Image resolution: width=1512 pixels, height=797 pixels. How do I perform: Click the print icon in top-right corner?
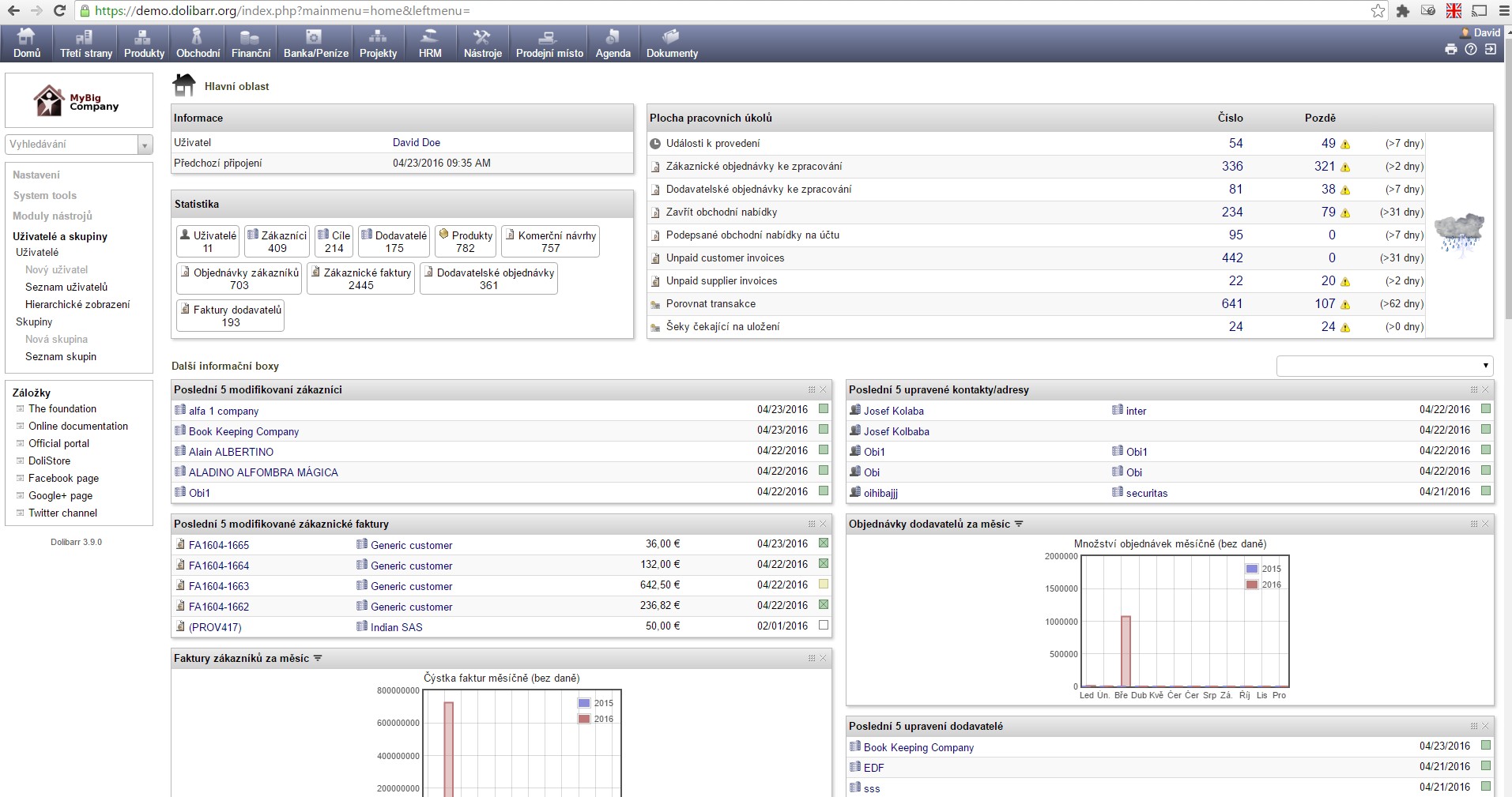[1450, 49]
